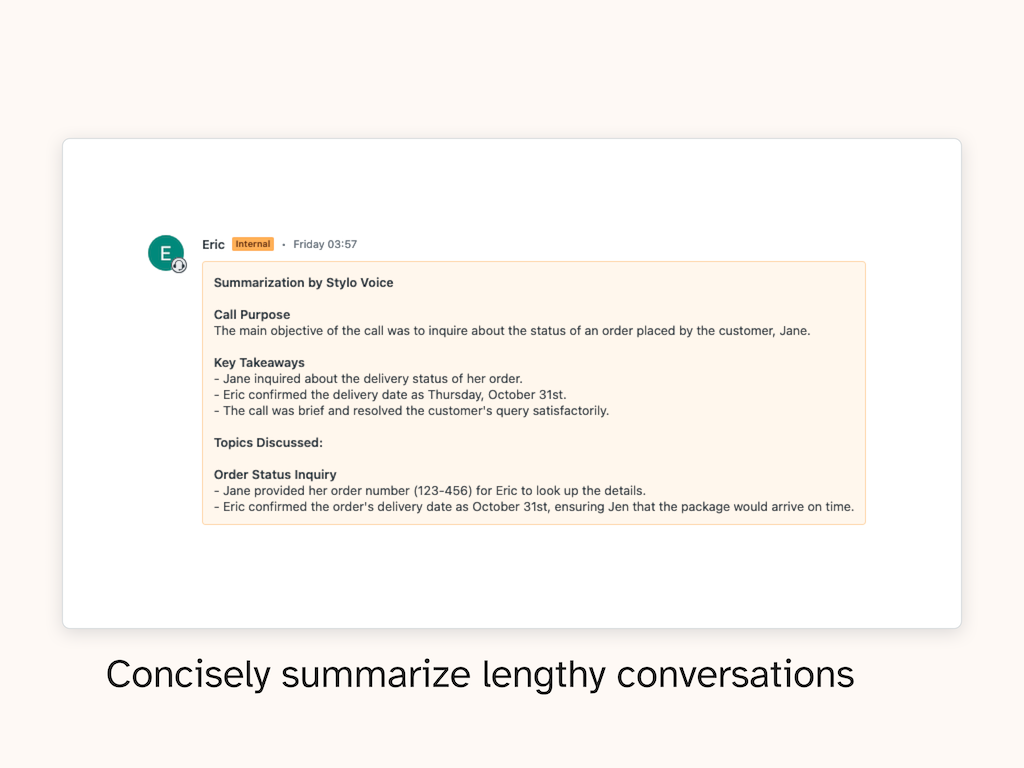Screen dimensions: 1024x768
Task: Select the Order Status Inquiry heading
Action: (275, 475)
